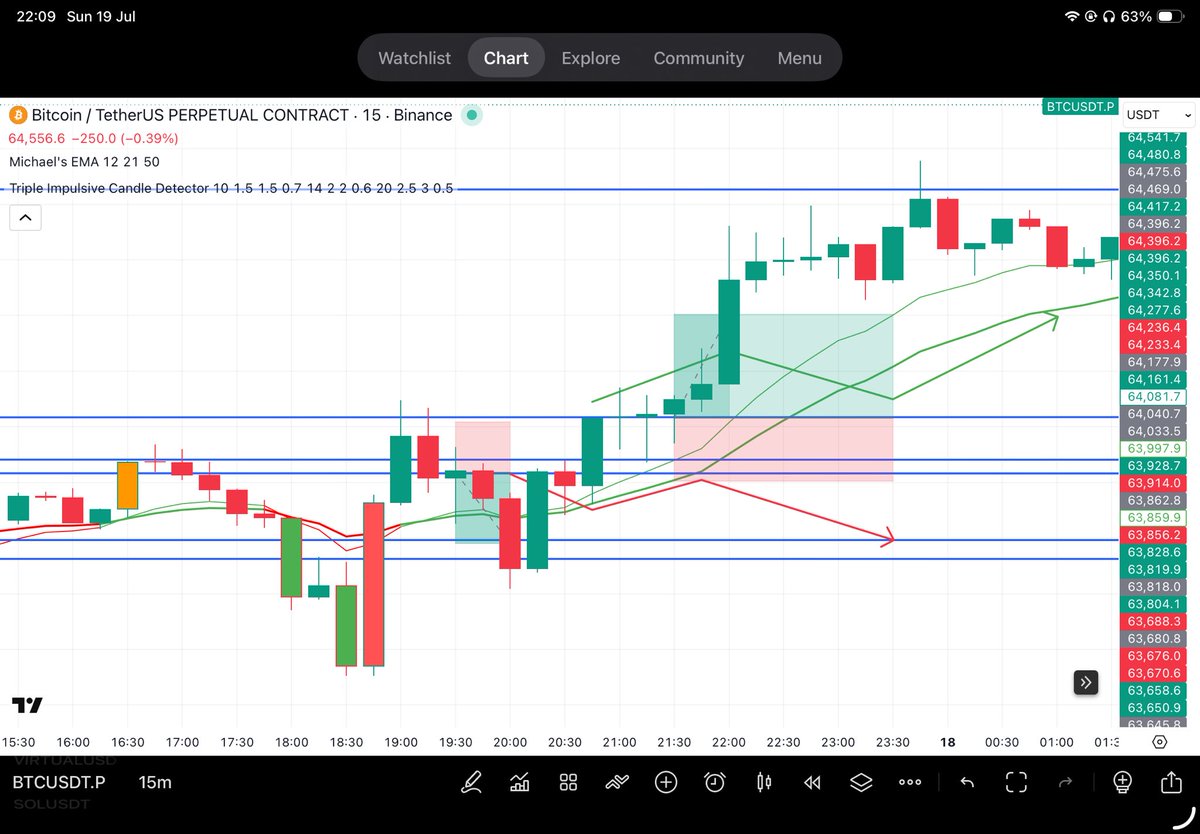This screenshot has width=1200, height=834.
Task: Click the 64,081.7 price scale label
Action: [x=1155, y=397]
